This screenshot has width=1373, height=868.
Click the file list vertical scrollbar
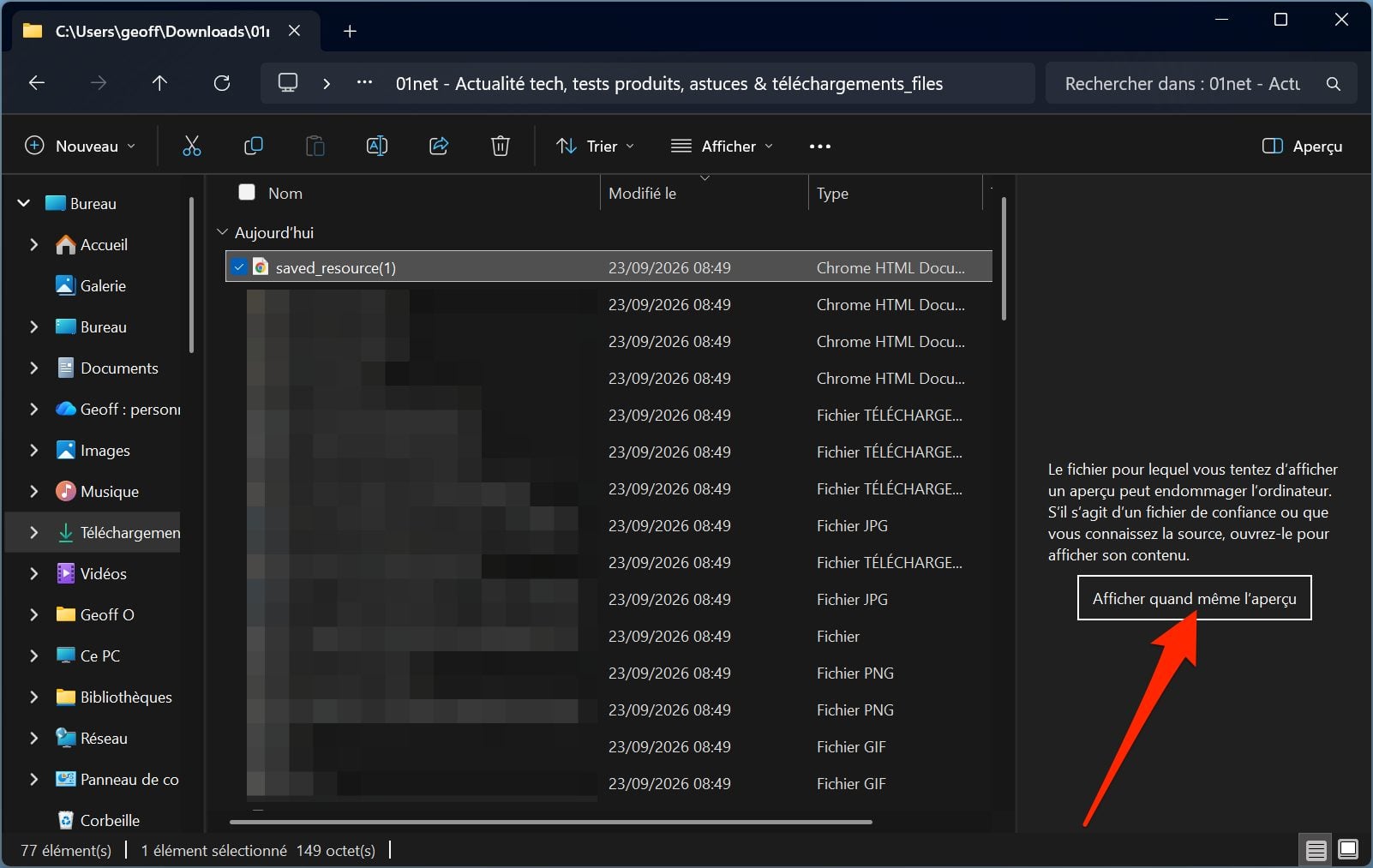[x=1004, y=258]
